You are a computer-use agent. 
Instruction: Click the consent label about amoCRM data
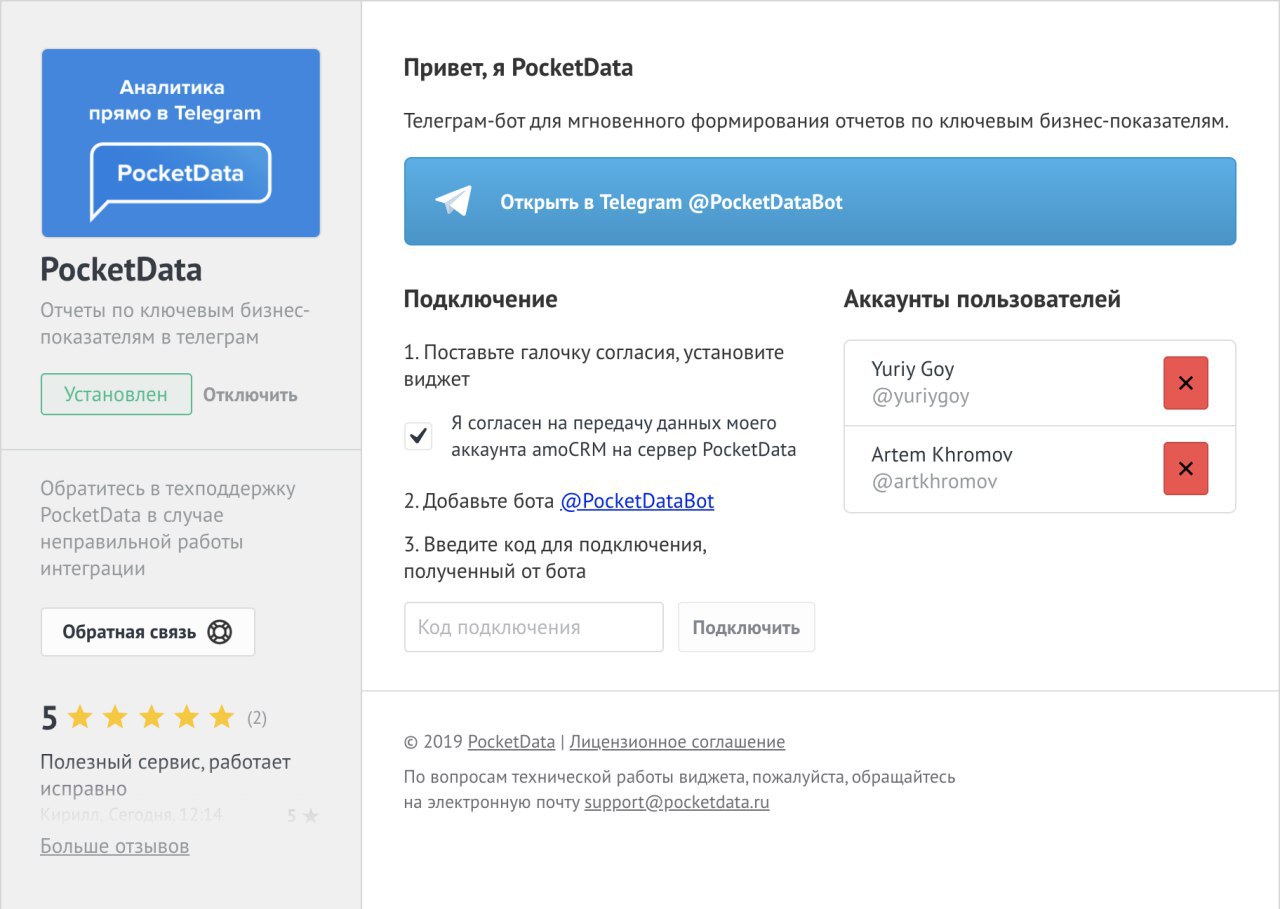[624, 436]
